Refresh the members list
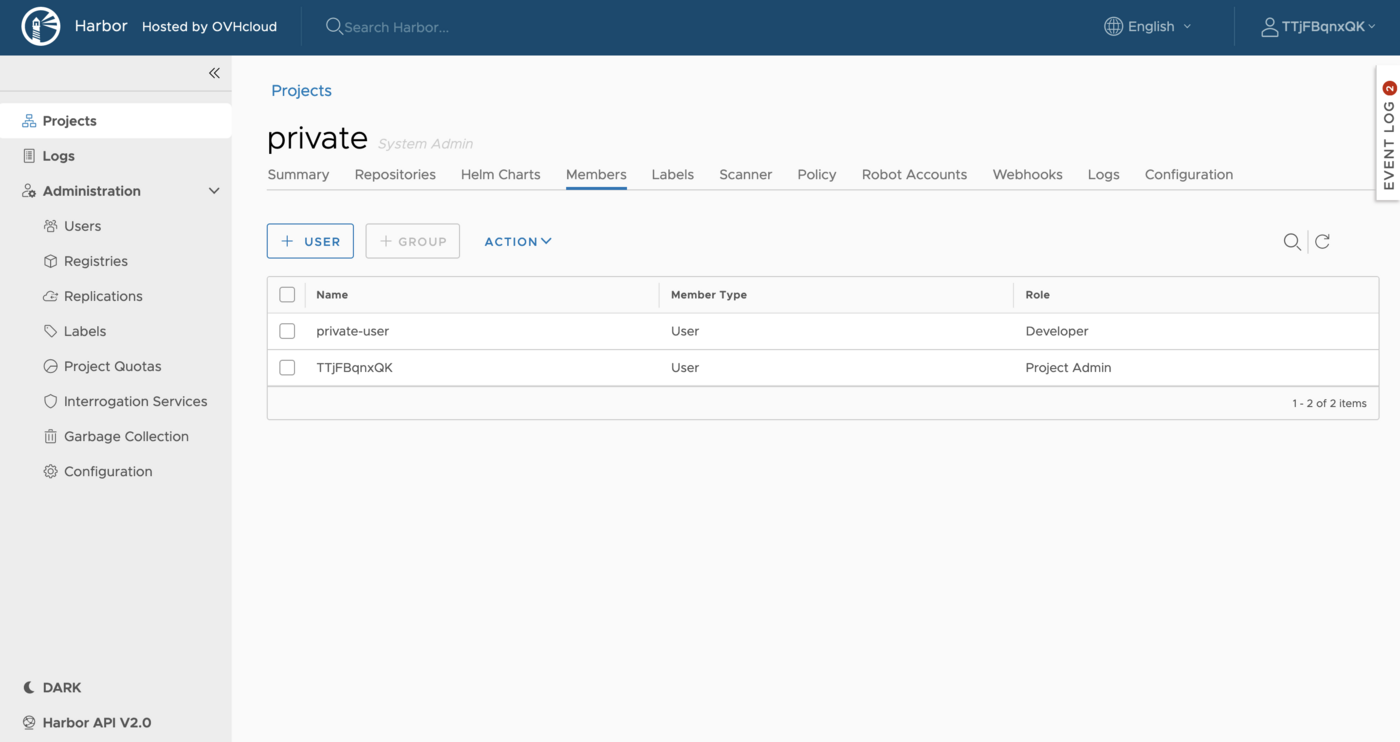The width and height of the screenshot is (1400, 742). click(1322, 241)
